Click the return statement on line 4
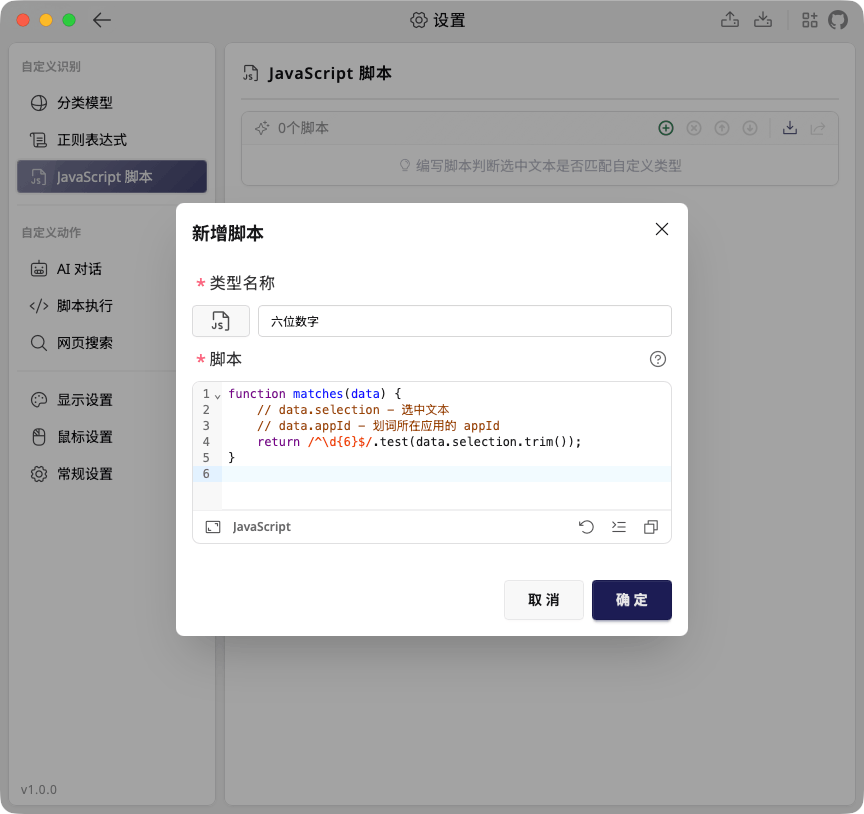Viewport: 864px width, 814px height. point(419,442)
